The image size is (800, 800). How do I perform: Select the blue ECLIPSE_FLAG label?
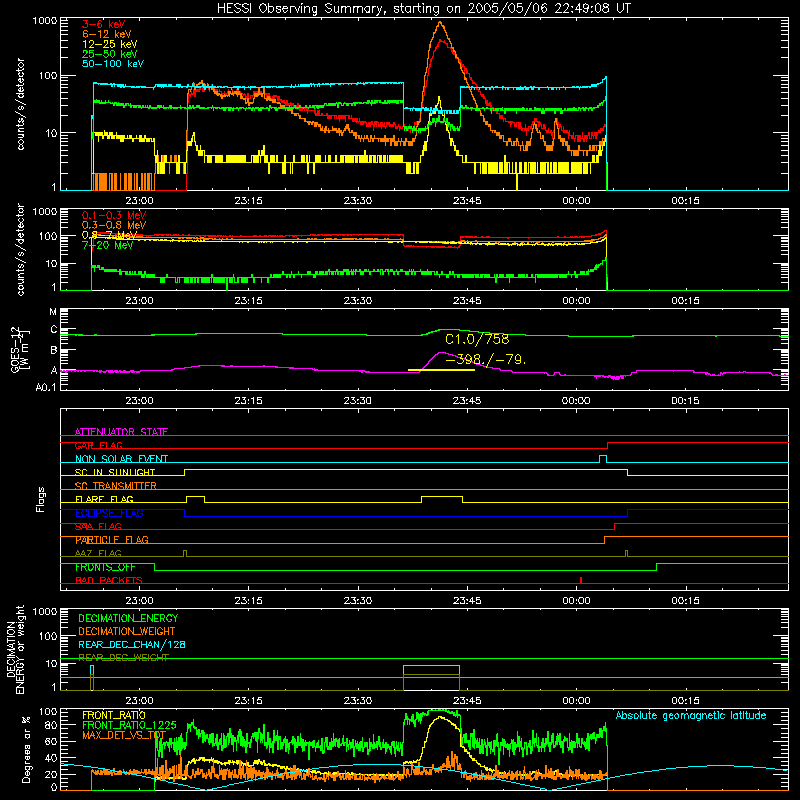(x=109, y=513)
